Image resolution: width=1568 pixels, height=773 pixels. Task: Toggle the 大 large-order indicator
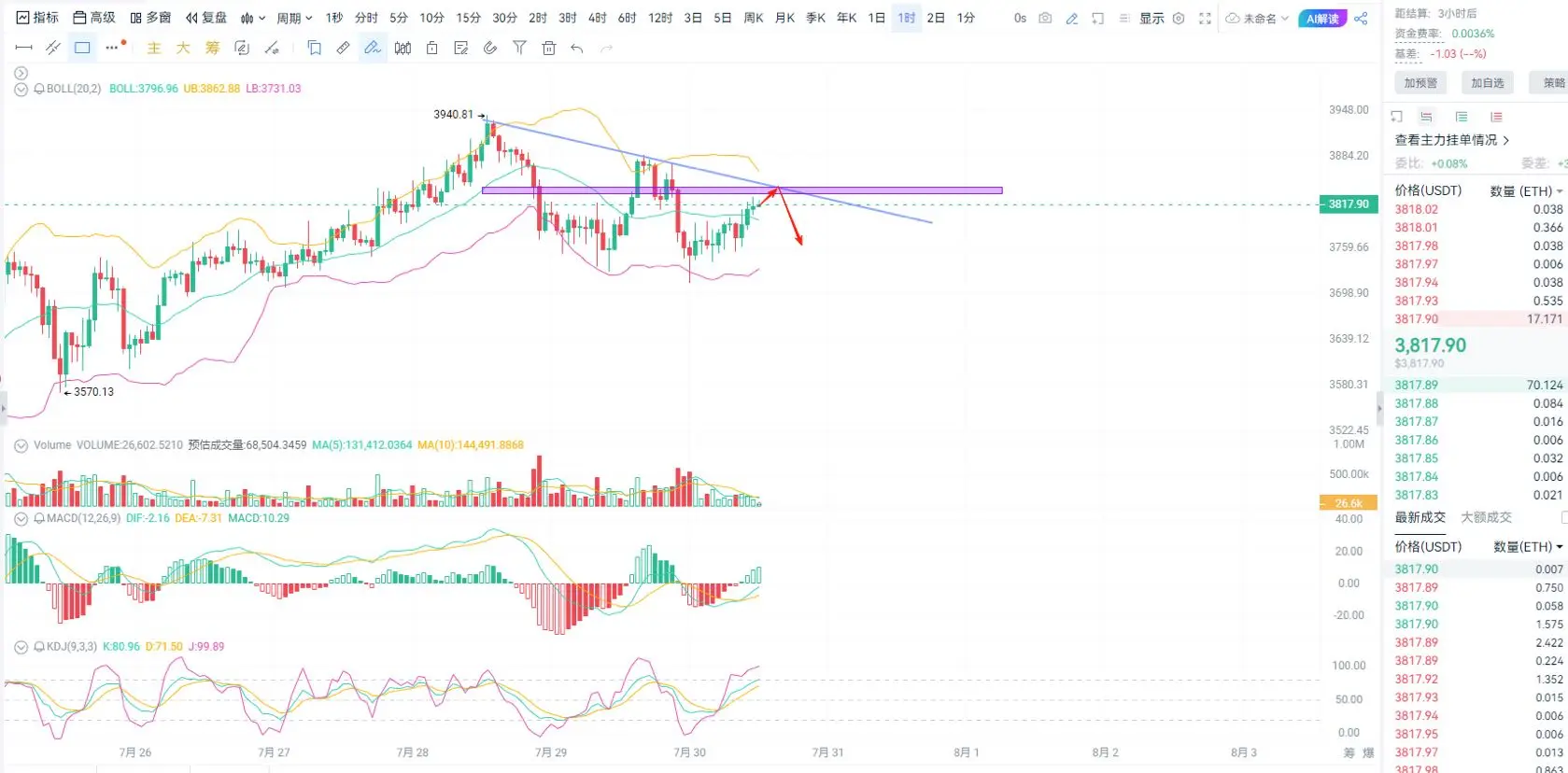tap(183, 48)
